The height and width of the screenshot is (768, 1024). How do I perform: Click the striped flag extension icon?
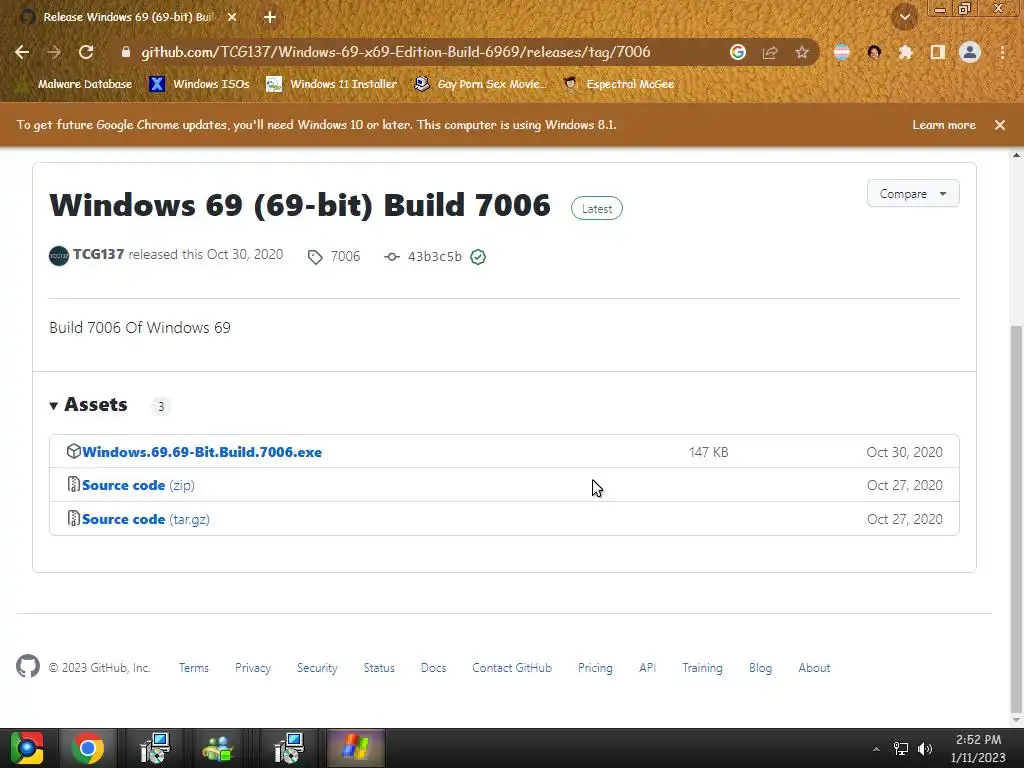click(x=842, y=52)
